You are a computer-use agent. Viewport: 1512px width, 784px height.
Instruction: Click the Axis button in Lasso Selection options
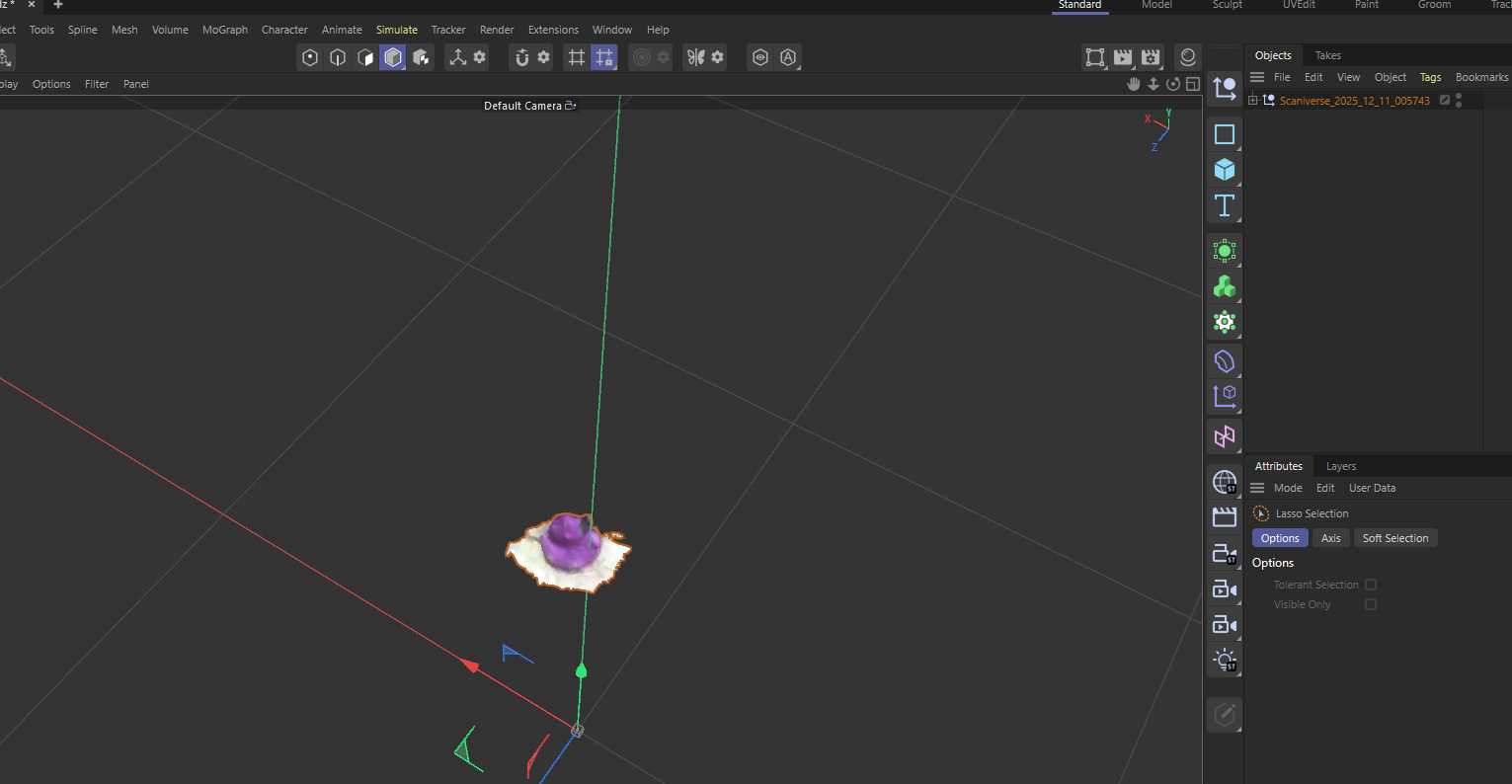point(1330,537)
